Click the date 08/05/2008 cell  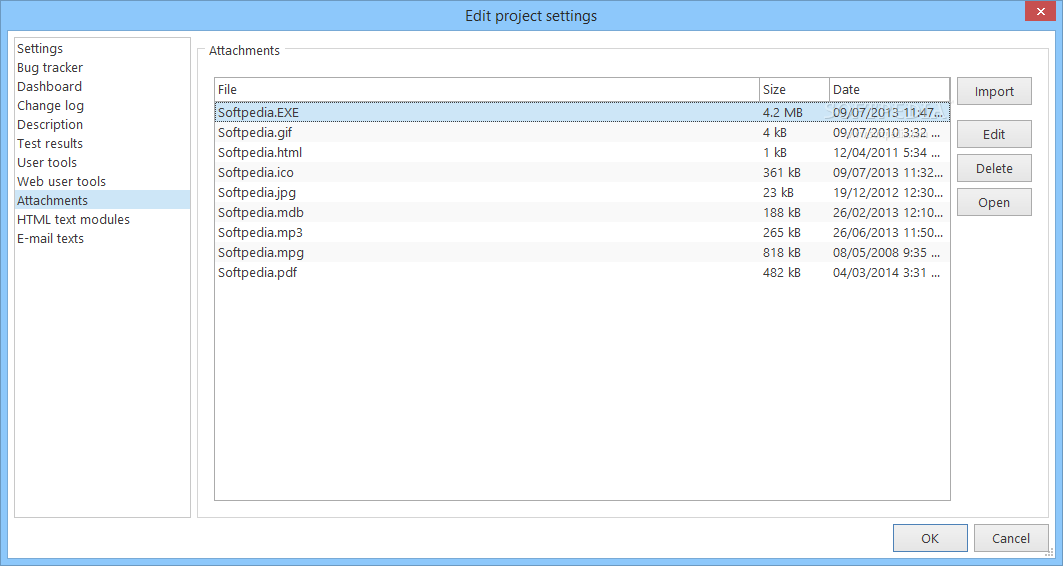[x=887, y=253]
